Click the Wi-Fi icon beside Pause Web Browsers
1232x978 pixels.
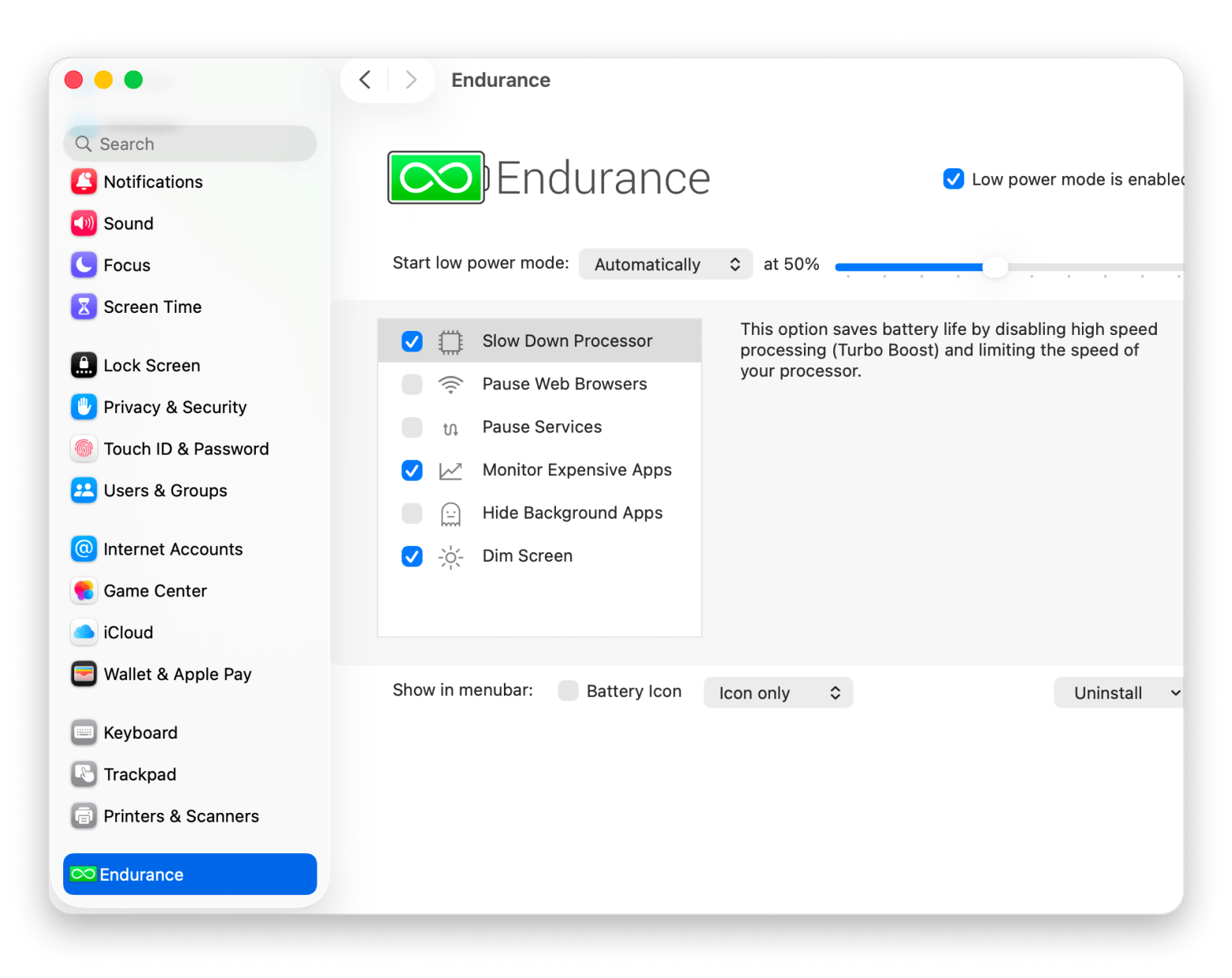click(x=450, y=384)
